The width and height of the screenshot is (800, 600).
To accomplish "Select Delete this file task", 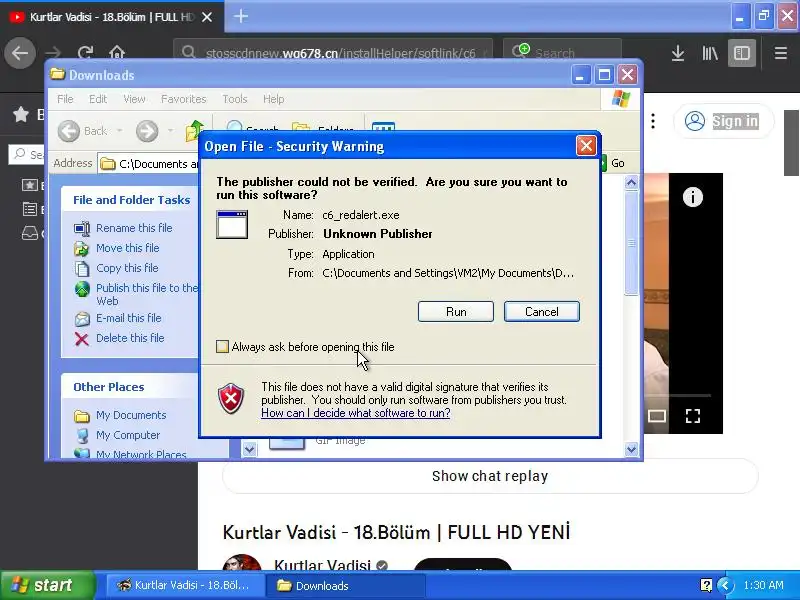I will click(130, 338).
